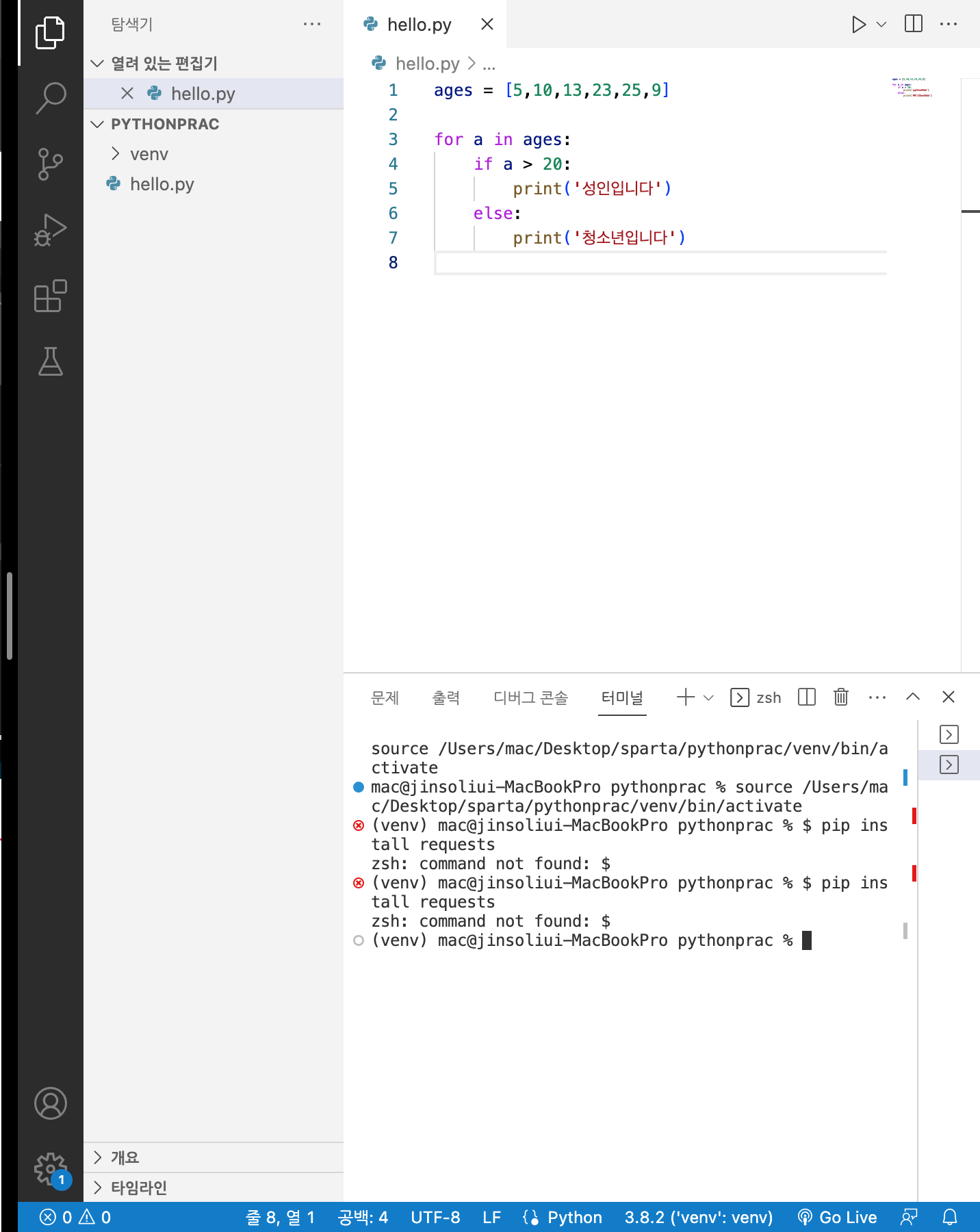Open the Source Control view
This screenshot has width=980, height=1232.
pos(50,164)
